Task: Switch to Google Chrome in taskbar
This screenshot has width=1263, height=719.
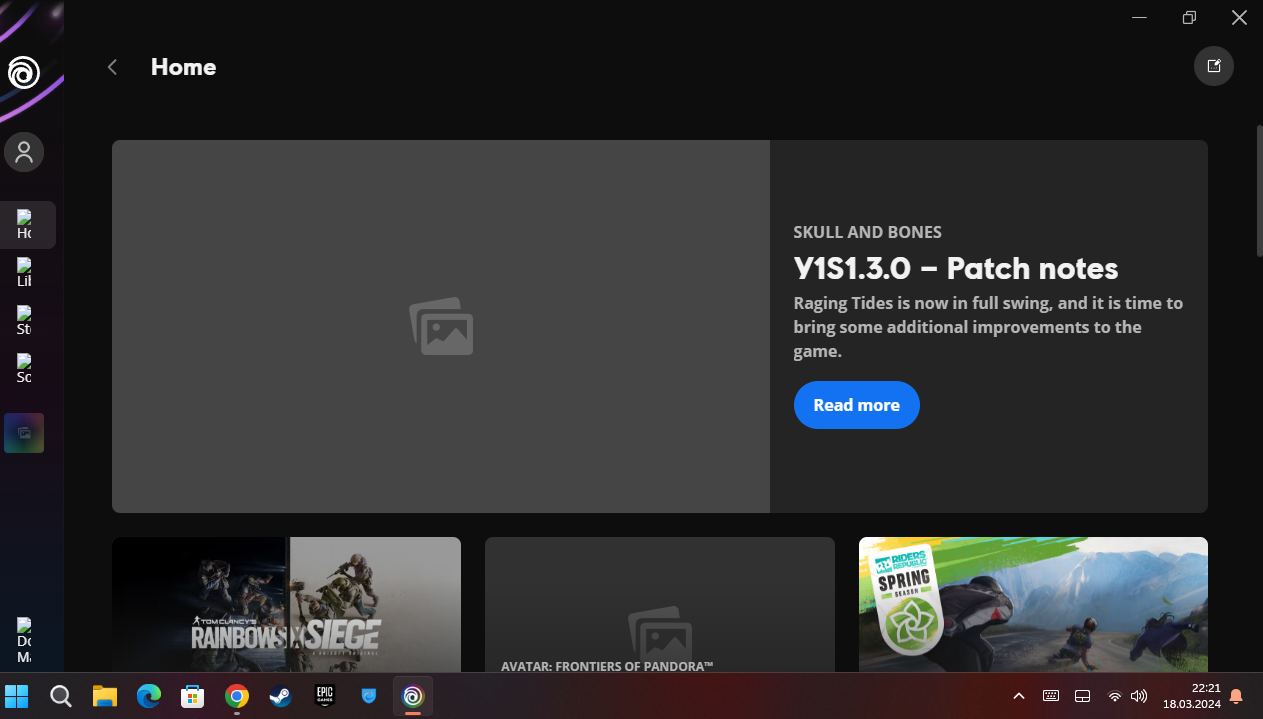Action: click(x=237, y=696)
